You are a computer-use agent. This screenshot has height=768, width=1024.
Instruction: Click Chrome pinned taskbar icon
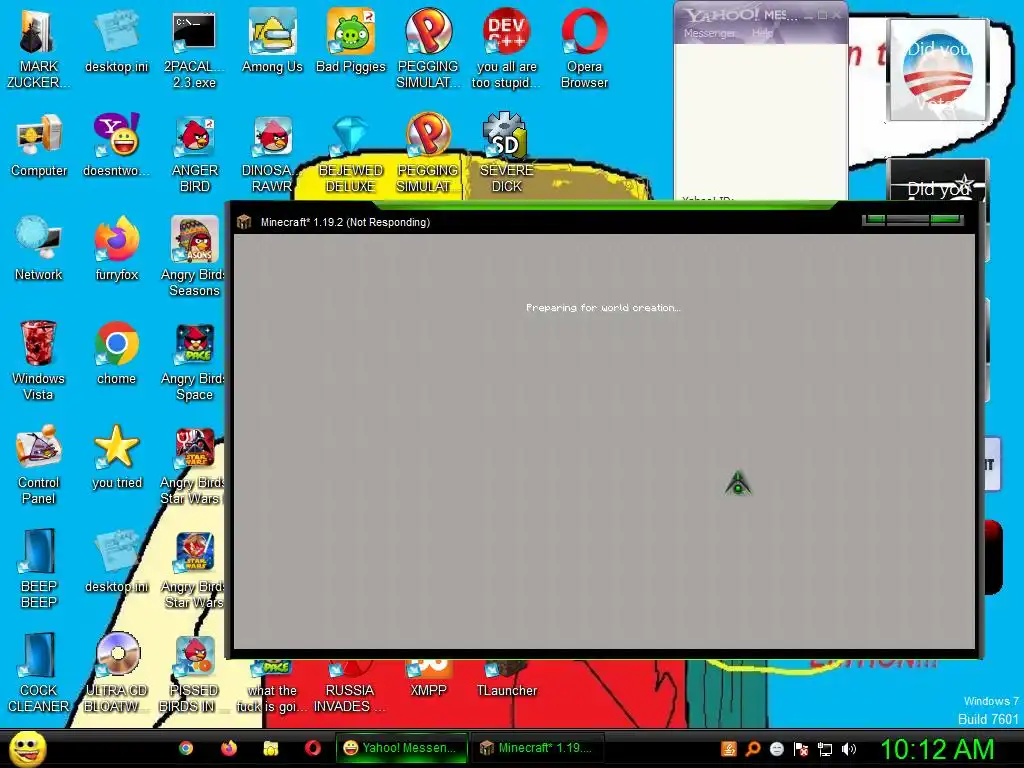(186, 748)
